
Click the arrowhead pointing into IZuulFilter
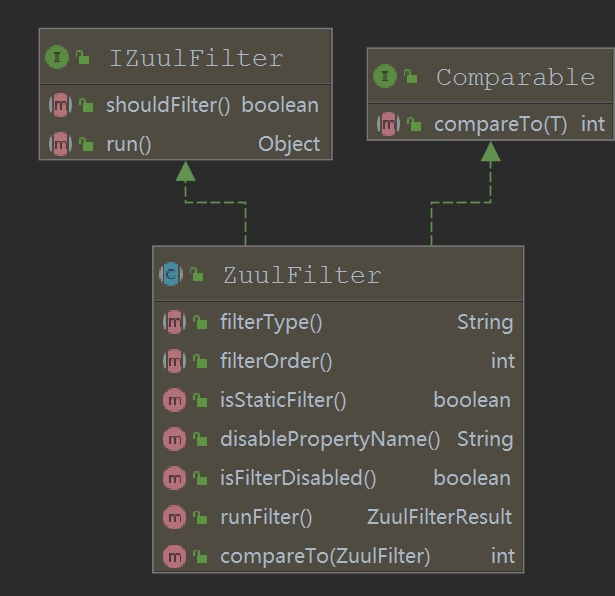[x=185, y=171]
